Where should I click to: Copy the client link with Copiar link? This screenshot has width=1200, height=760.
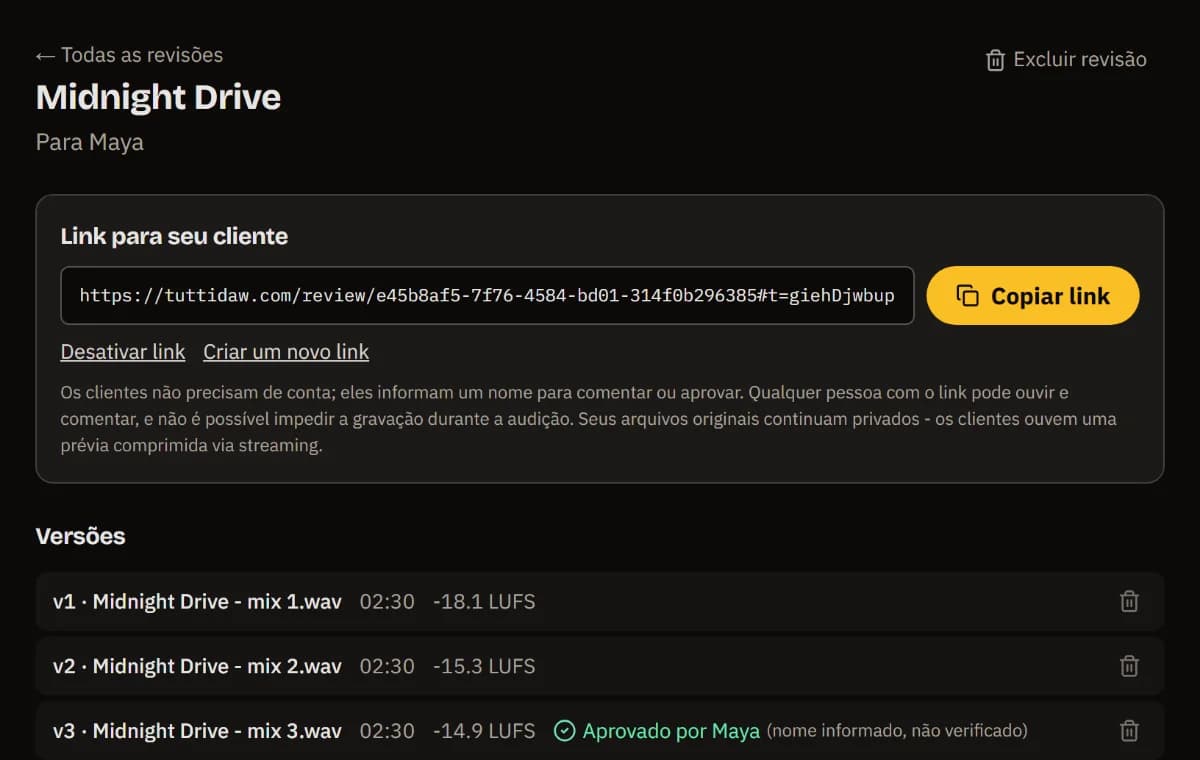[x=1033, y=296]
